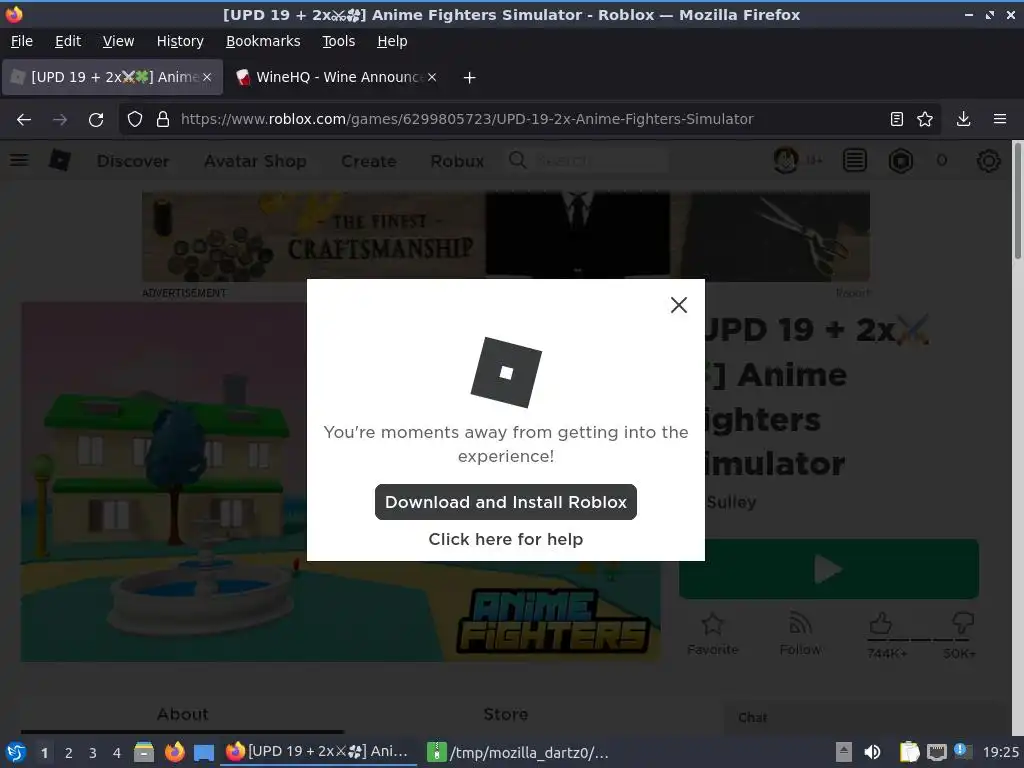Follow the game via Follow icon

(x=800, y=634)
